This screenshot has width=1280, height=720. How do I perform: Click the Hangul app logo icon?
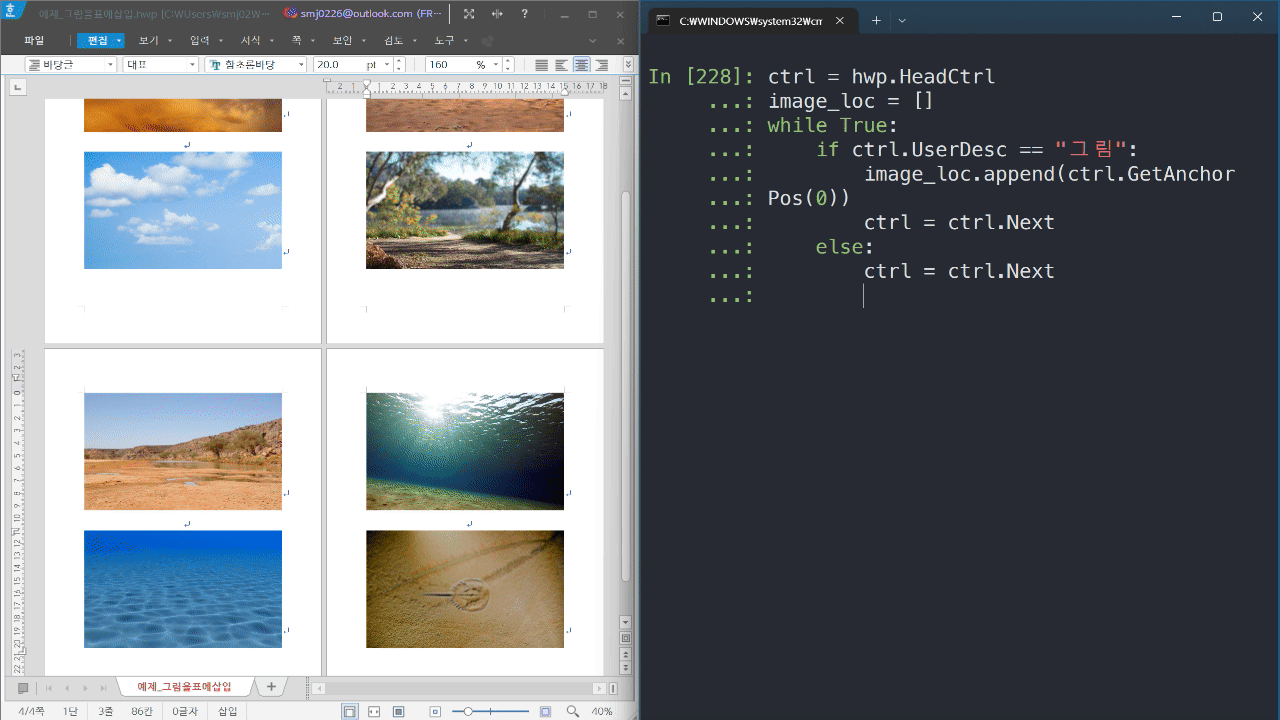click(11, 11)
